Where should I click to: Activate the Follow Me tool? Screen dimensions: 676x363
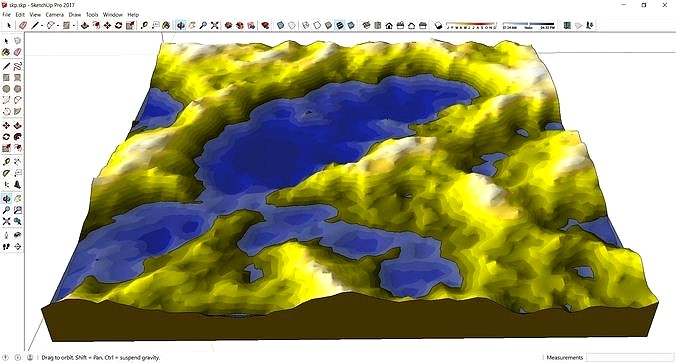click(17, 137)
